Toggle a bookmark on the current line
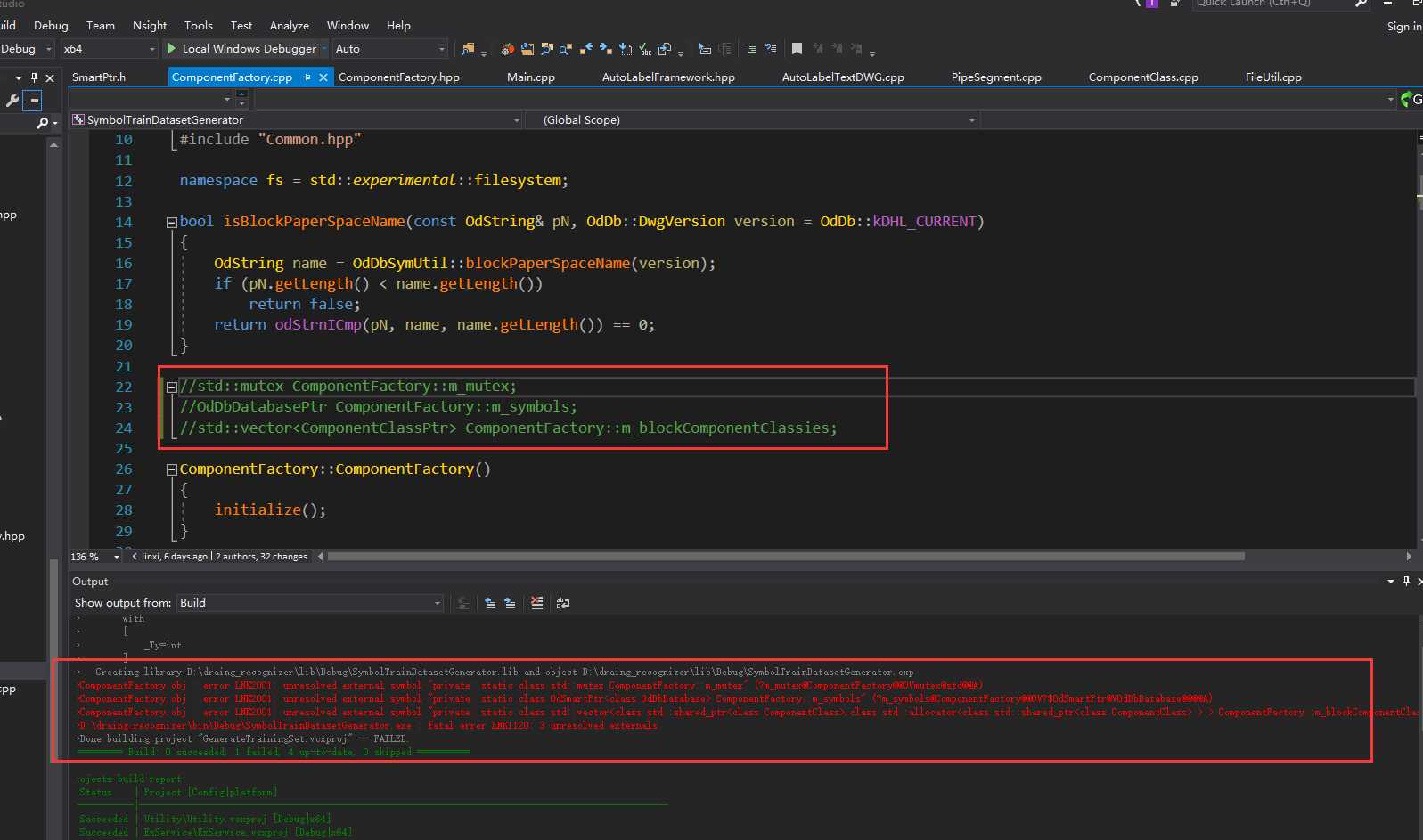This screenshot has height=840, width=1423. tap(797, 49)
